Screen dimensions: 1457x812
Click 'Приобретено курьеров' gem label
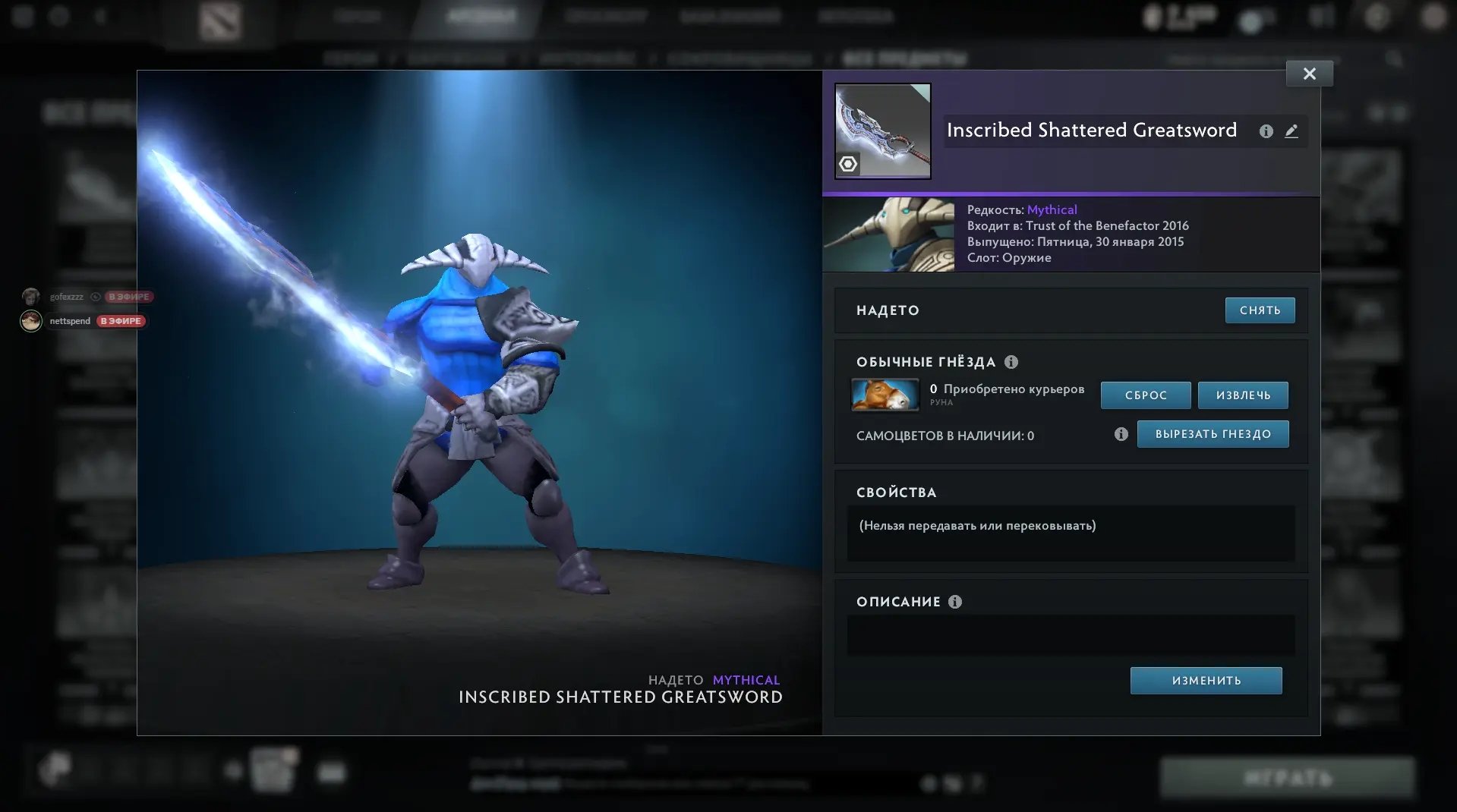tap(1014, 389)
